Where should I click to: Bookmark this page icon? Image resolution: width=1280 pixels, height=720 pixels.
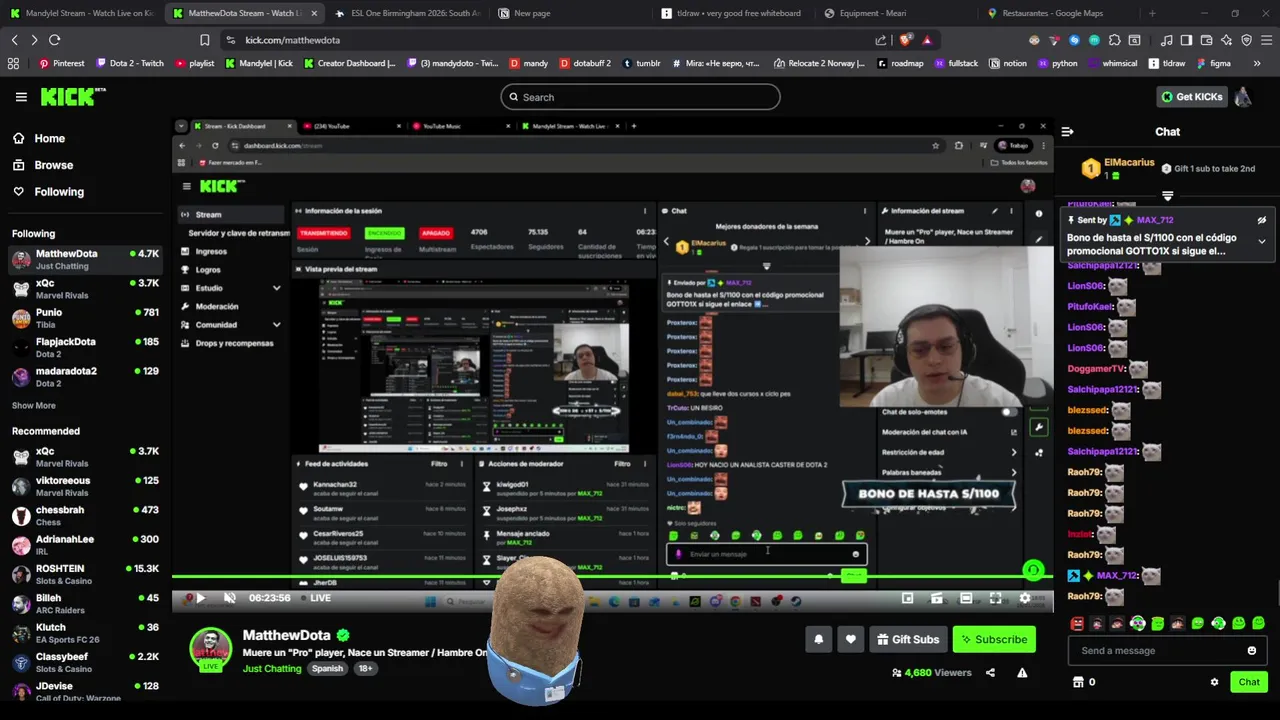click(x=204, y=40)
